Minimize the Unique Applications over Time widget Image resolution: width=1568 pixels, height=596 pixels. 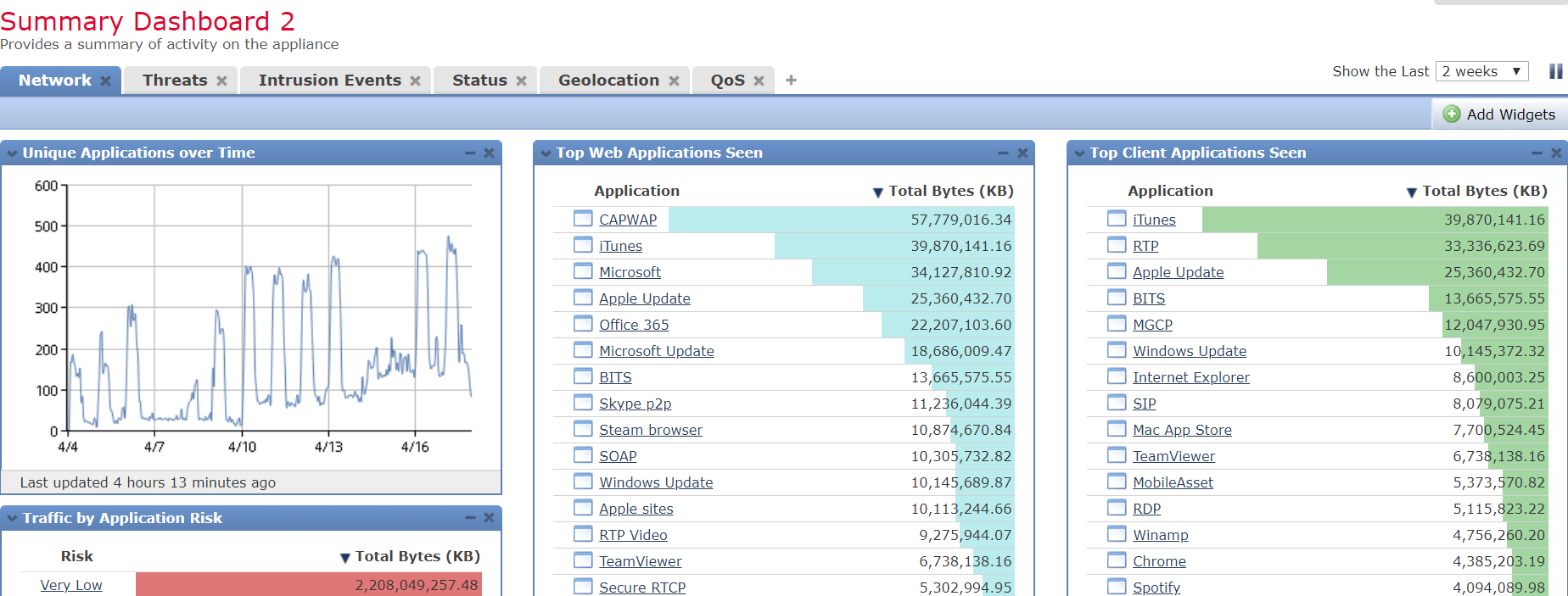[x=470, y=153]
